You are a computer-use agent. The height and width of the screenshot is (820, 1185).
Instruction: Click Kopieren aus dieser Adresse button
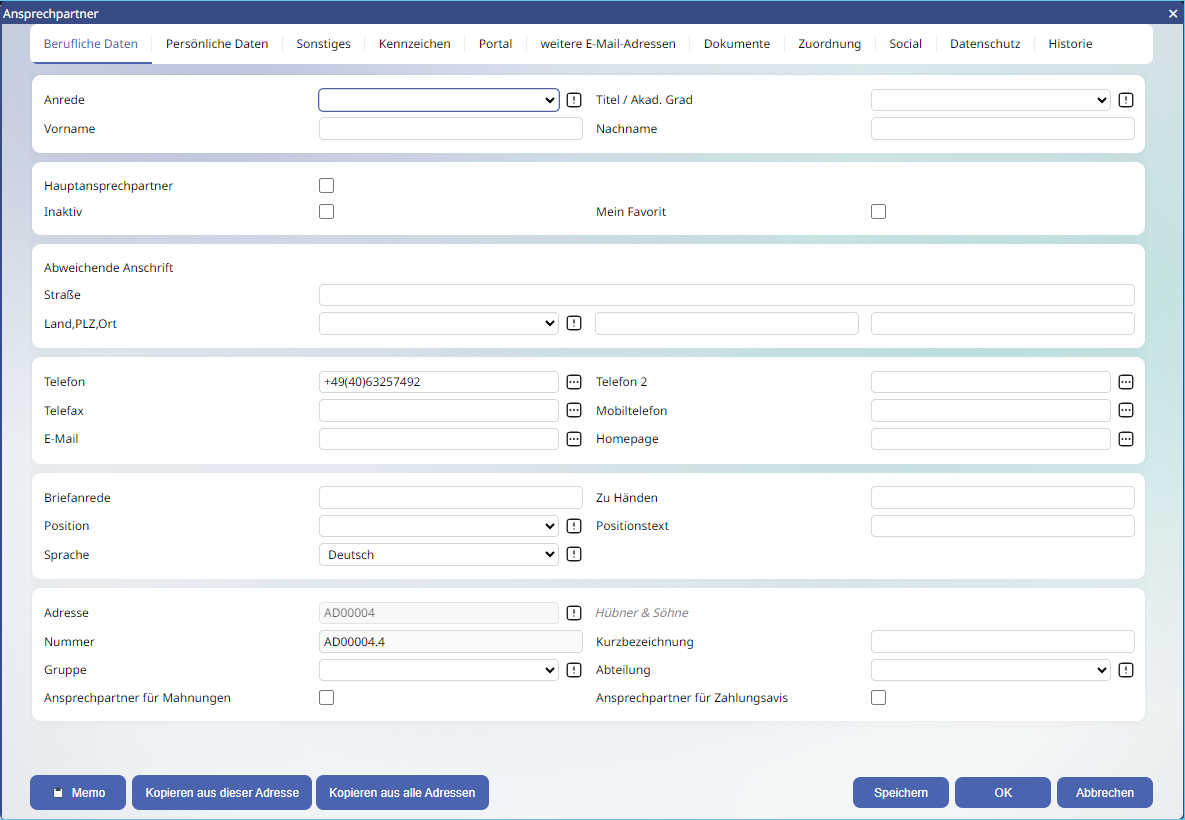[222, 793]
